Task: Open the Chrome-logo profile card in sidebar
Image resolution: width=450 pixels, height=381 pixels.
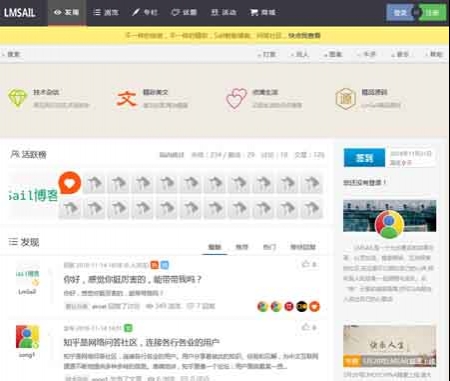Action: pyautogui.click(x=389, y=224)
